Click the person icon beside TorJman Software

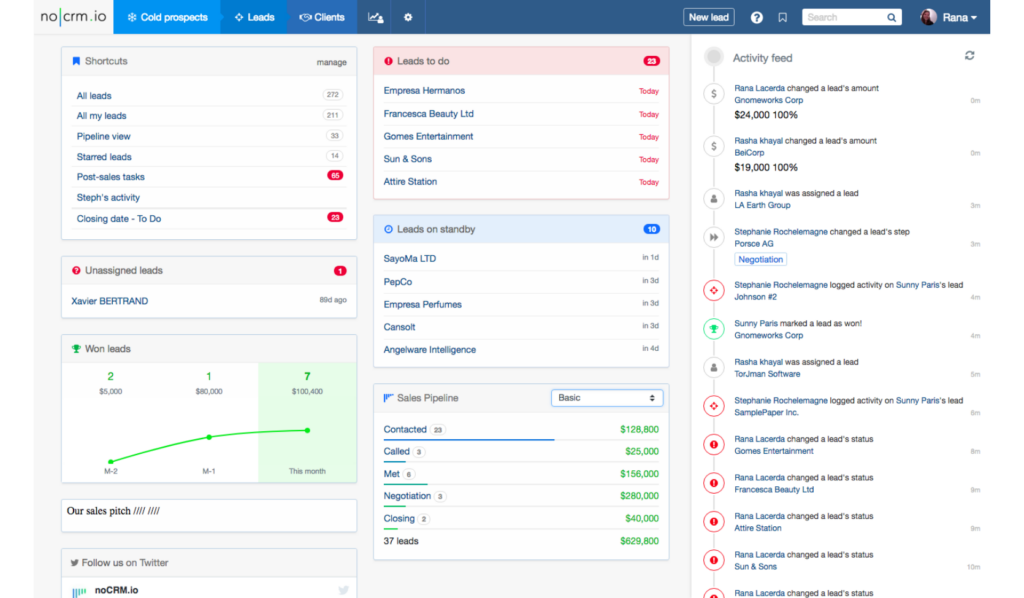(714, 368)
